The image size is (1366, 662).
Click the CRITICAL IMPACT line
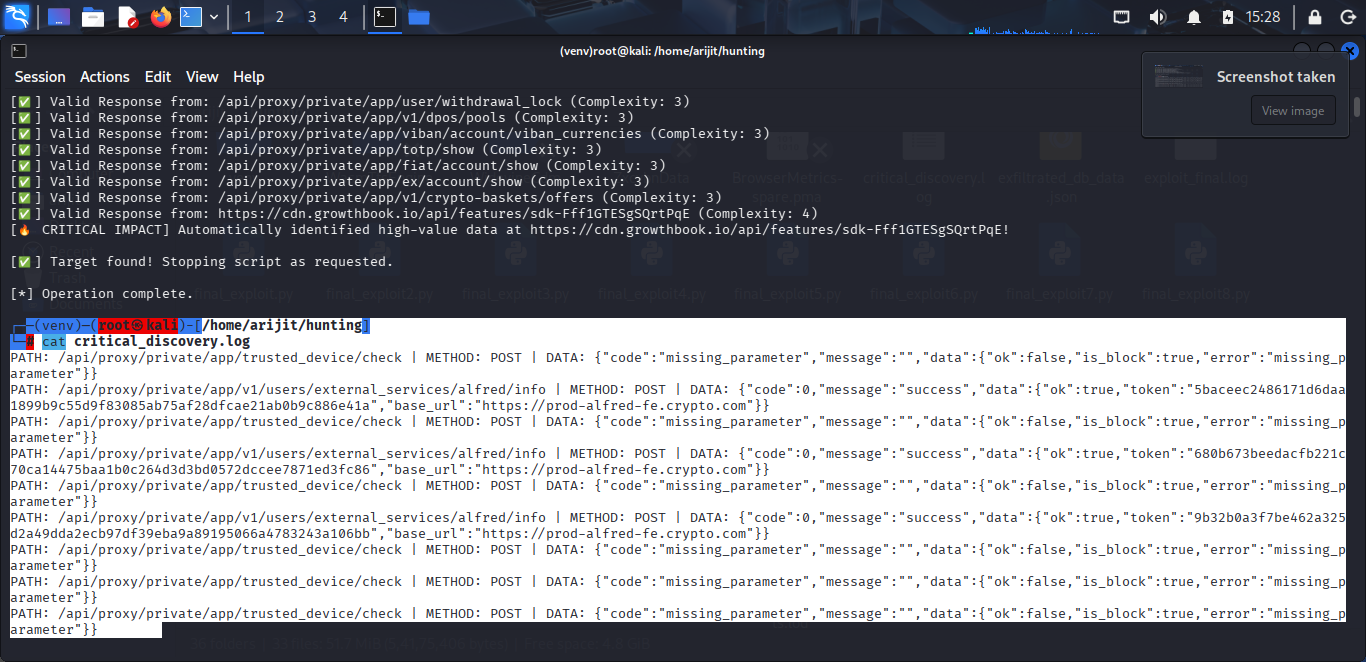coord(510,229)
